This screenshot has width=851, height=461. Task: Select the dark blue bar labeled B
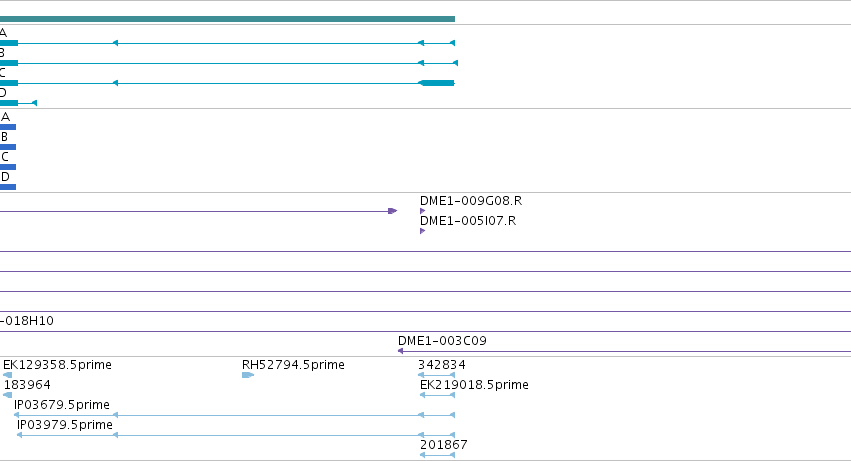(8, 147)
